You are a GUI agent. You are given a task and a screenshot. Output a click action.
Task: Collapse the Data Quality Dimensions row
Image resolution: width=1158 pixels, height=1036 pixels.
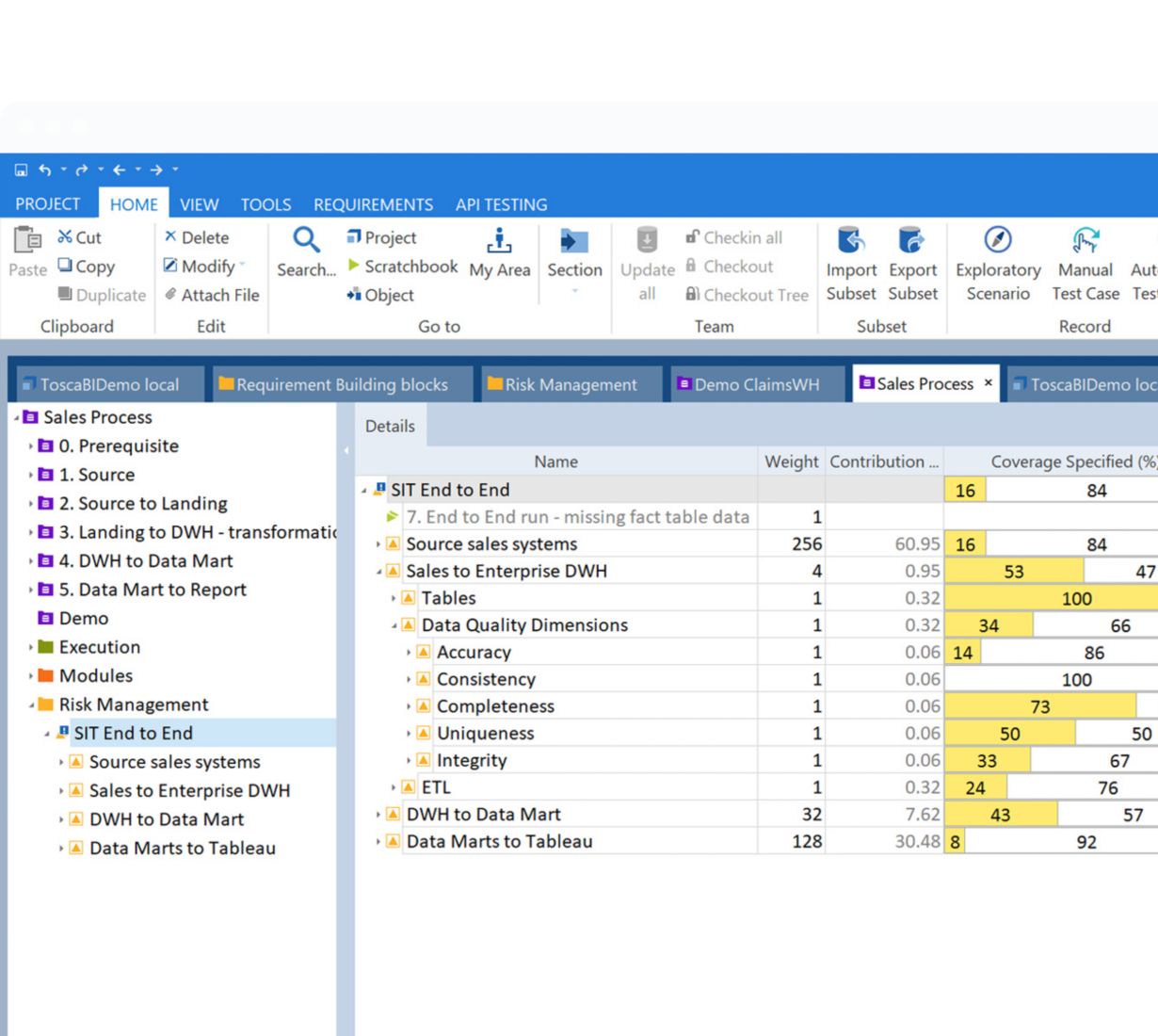[x=394, y=625]
